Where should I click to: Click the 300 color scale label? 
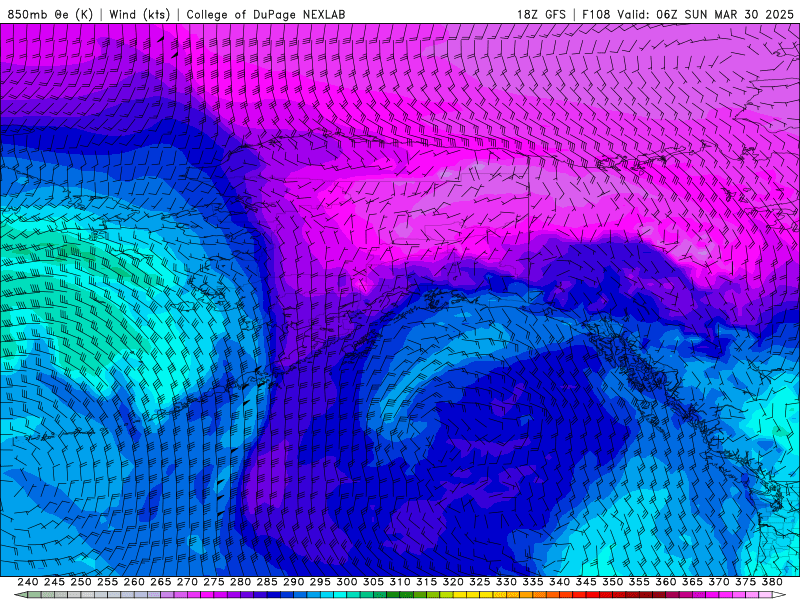click(x=346, y=582)
